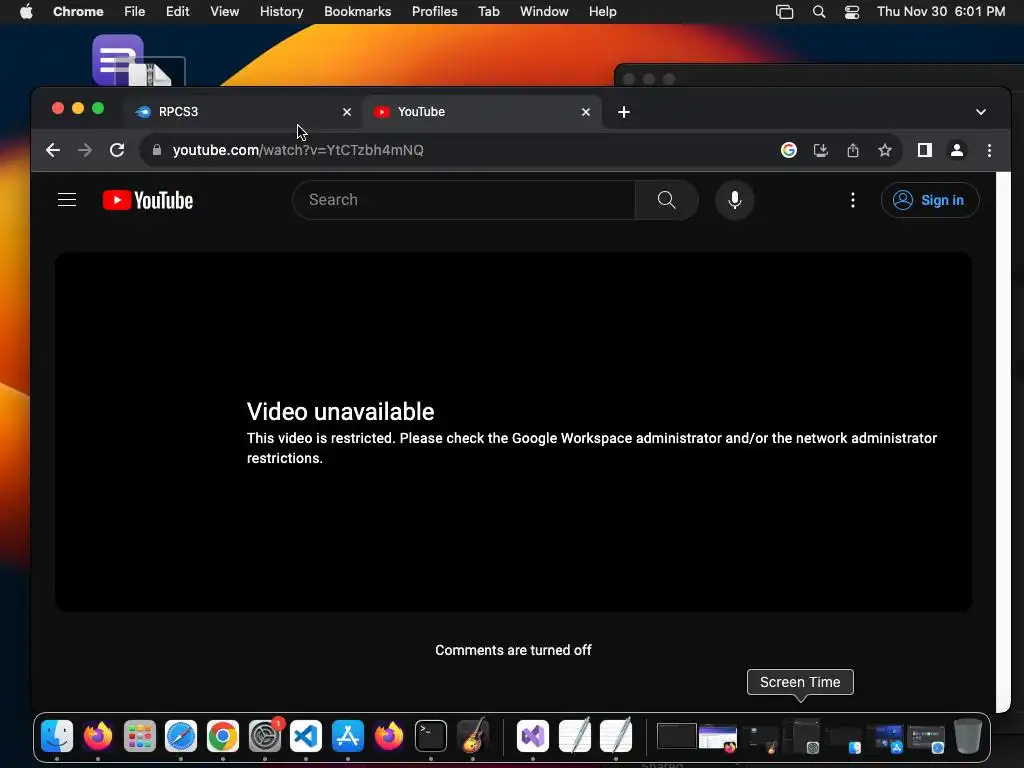This screenshot has width=1024, height=768.
Task: Click the date and time in menu bar
Action: 940,12
